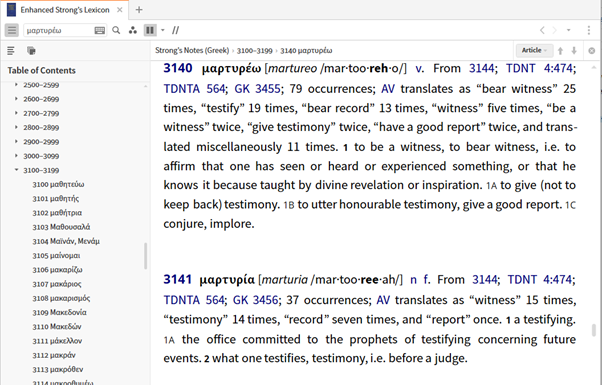Image resolution: width=602 pixels, height=385 pixels.
Task: Click the 3140 μαρτυρέω breadcrumb
Action: point(306,51)
